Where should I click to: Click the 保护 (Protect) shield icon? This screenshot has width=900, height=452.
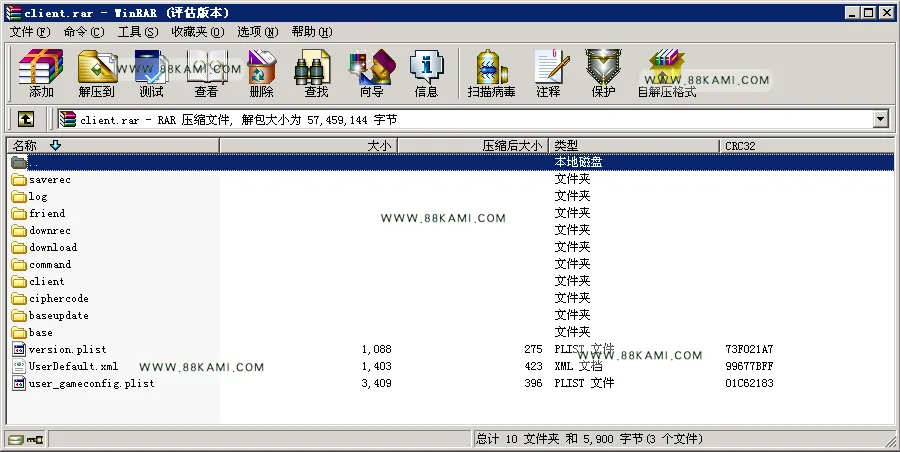tap(603, 73)
